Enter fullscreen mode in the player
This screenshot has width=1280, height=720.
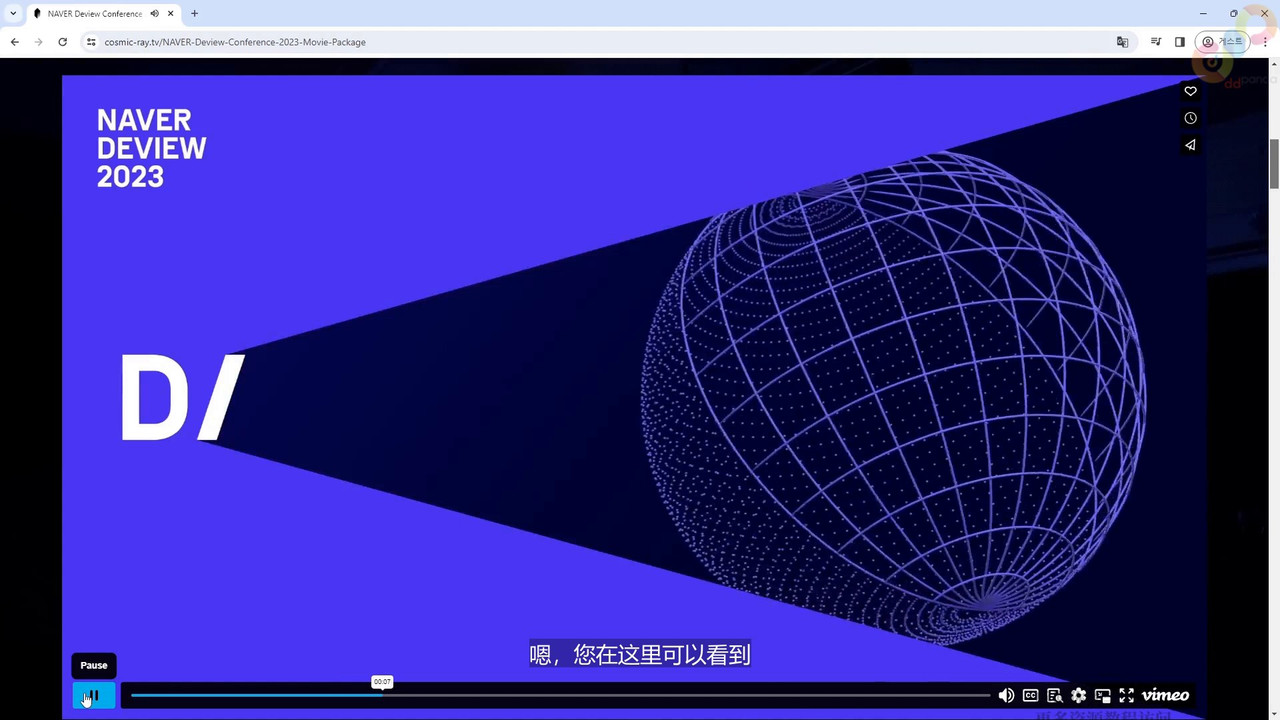tap(1126, 695)
